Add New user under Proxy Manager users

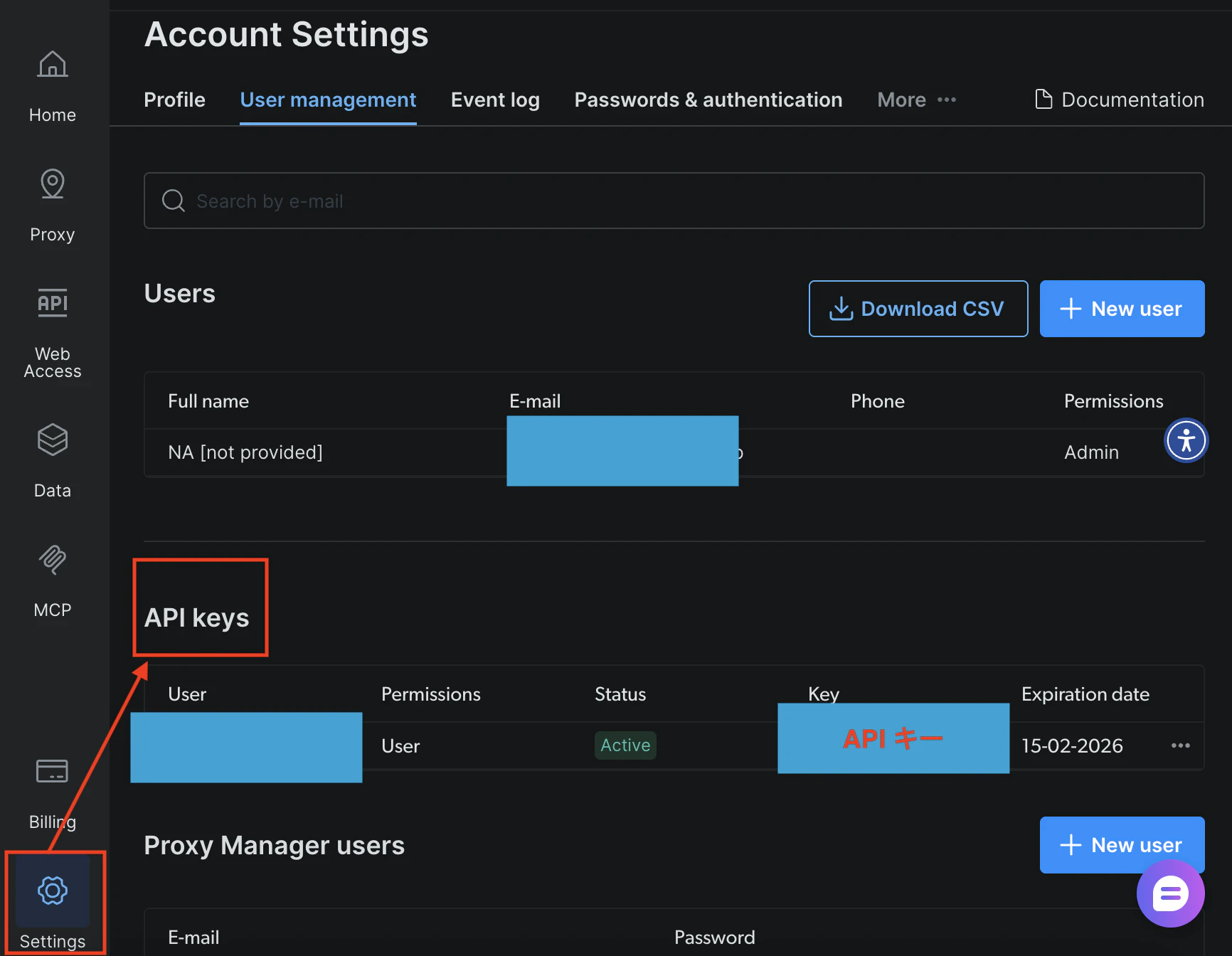[x=1122, y=845]
